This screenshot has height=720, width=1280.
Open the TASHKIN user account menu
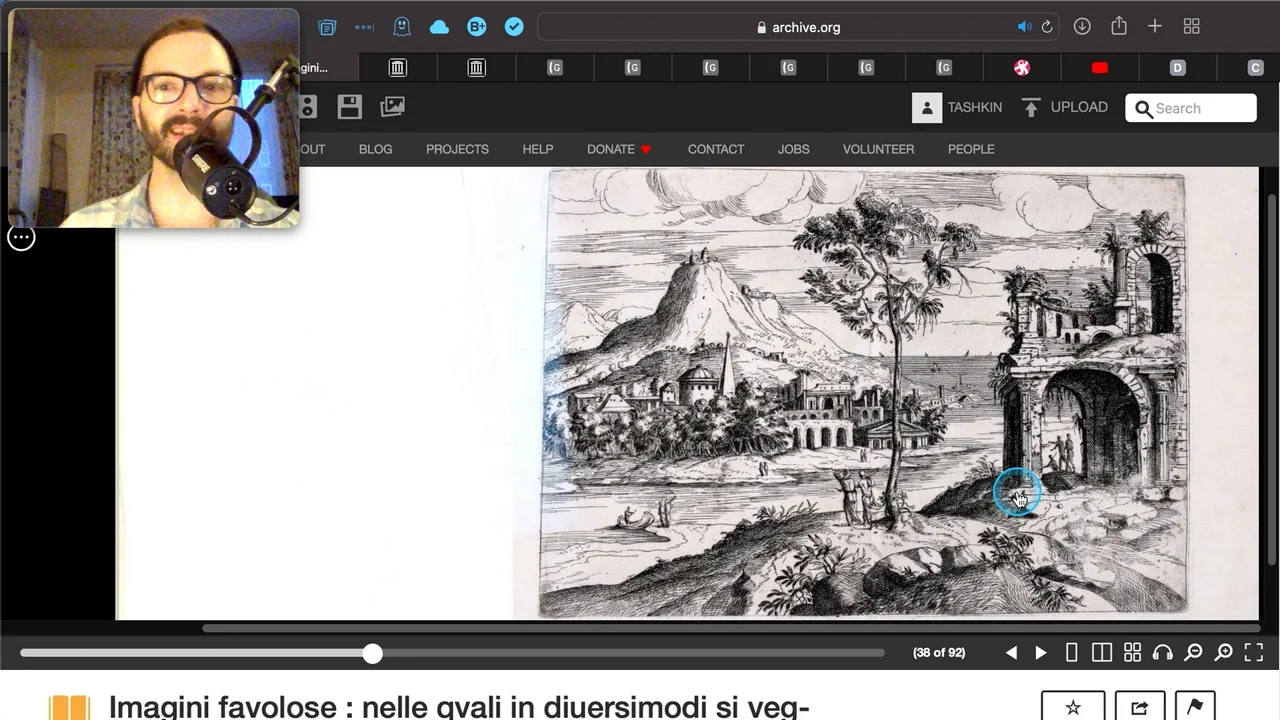point(957,107)
